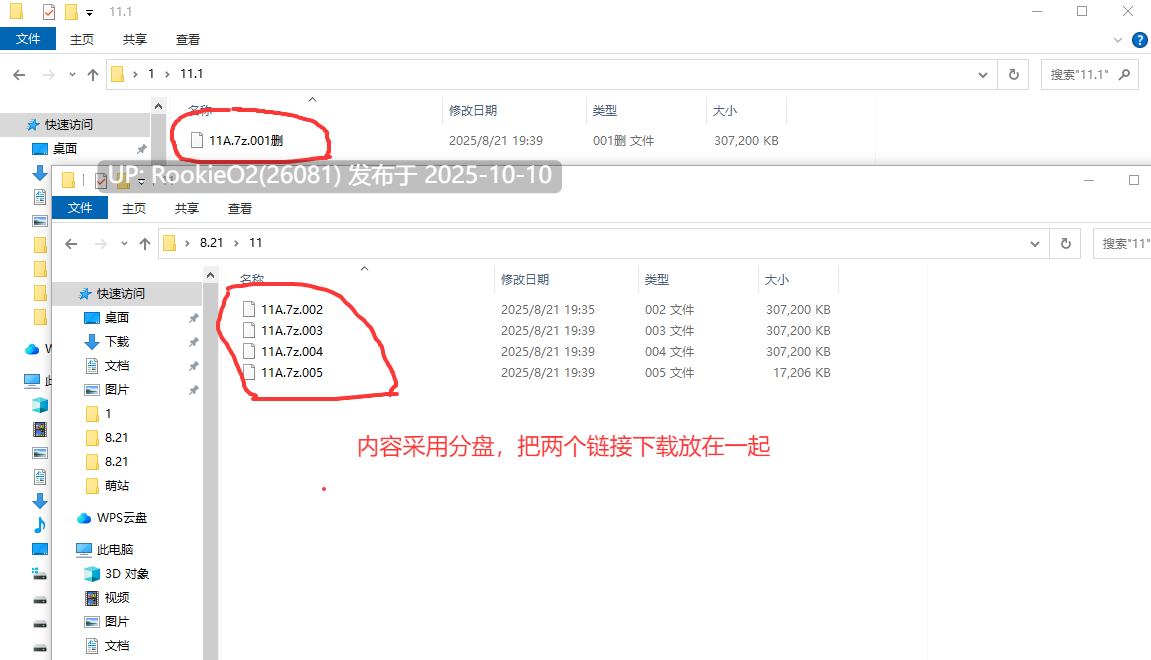This screenshot has height=660, width=1151.
Task: Click up-directory arrow in 11 window
Action: tap(145, 244)
